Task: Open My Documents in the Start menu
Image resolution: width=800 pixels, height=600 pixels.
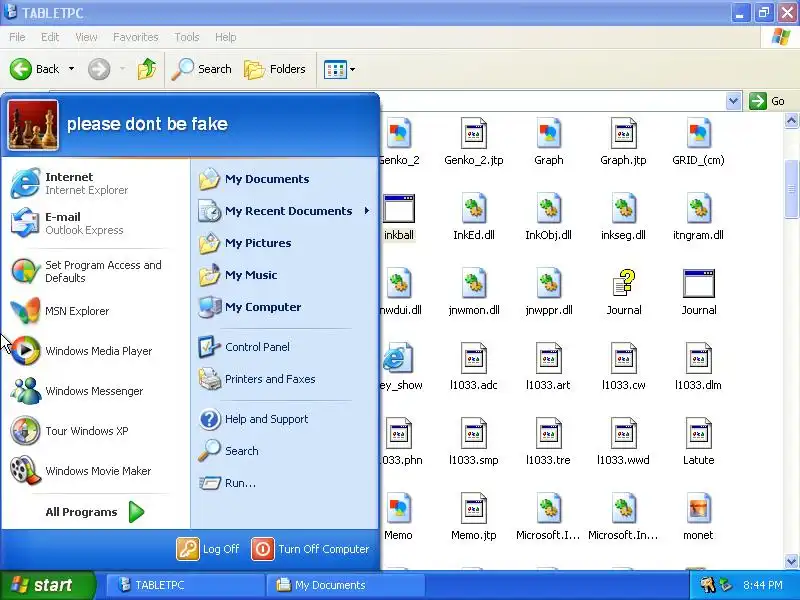Action: [254, 179]
